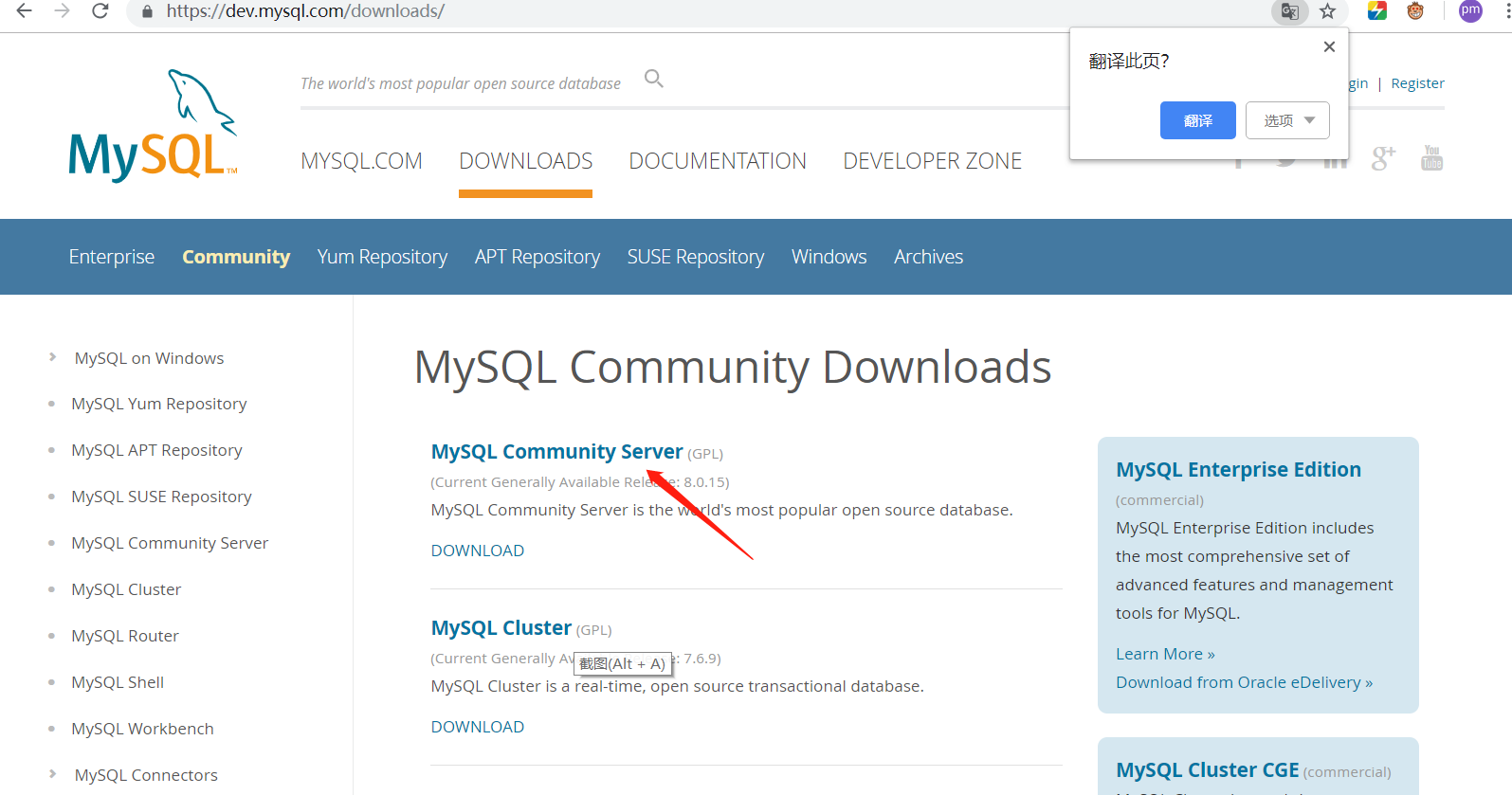
Task: Open Windows in the blue bar
Action: [x=829, y=257]
